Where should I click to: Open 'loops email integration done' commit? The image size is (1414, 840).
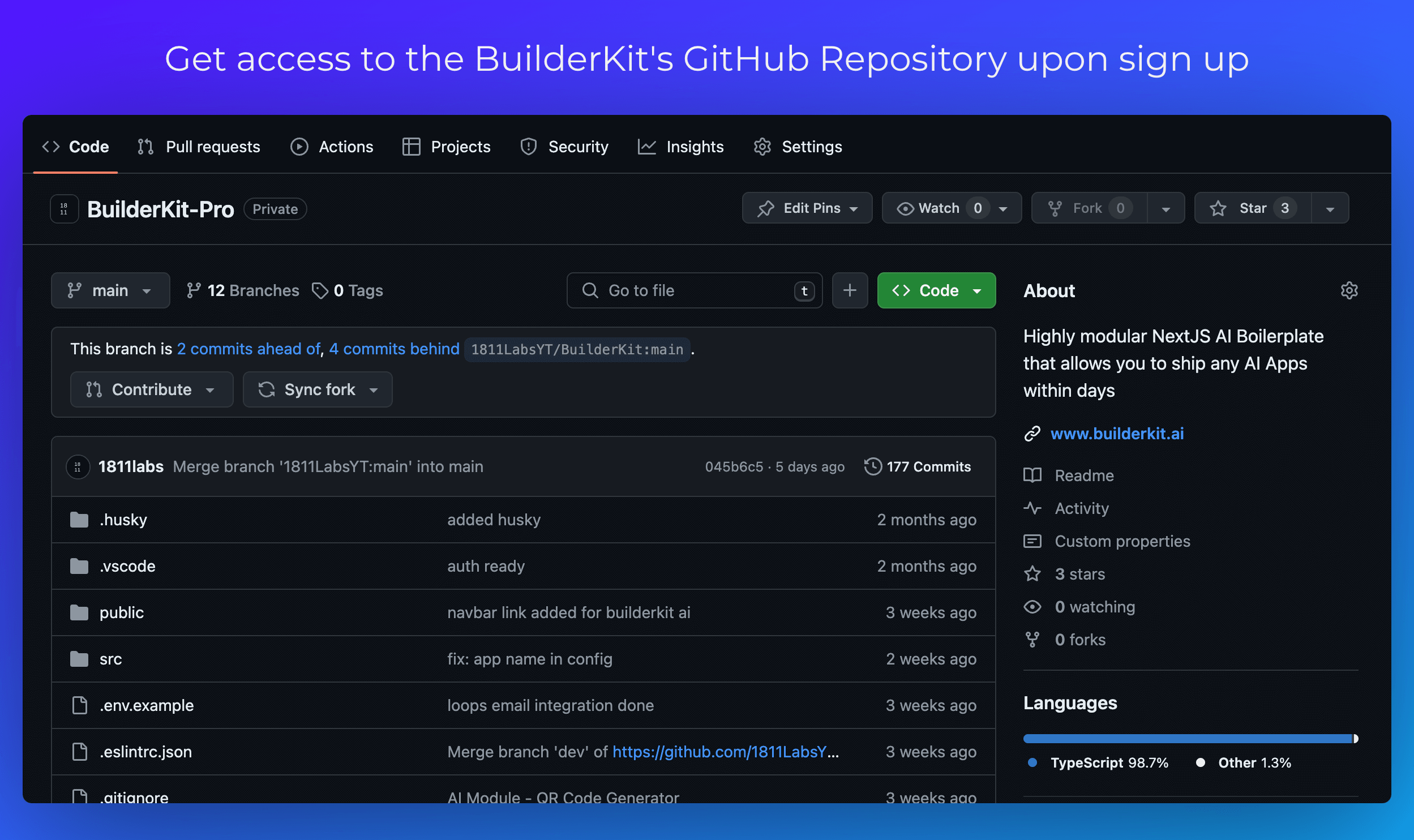tap(551, 705)
